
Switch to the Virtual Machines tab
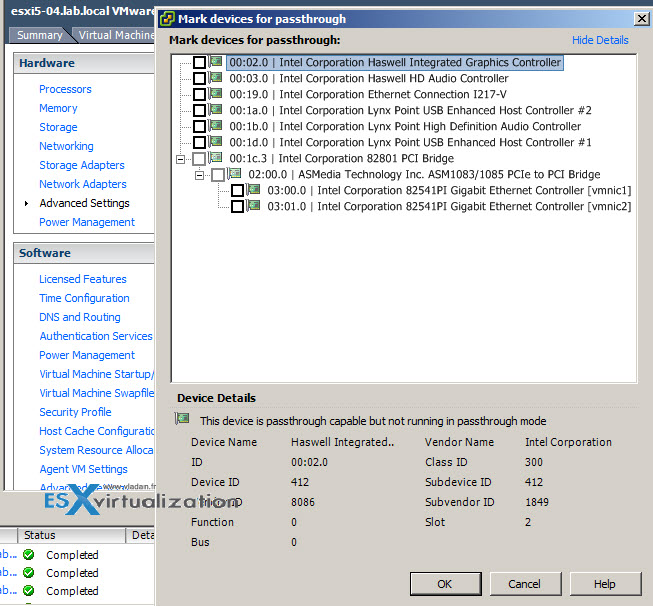[116, 35]
